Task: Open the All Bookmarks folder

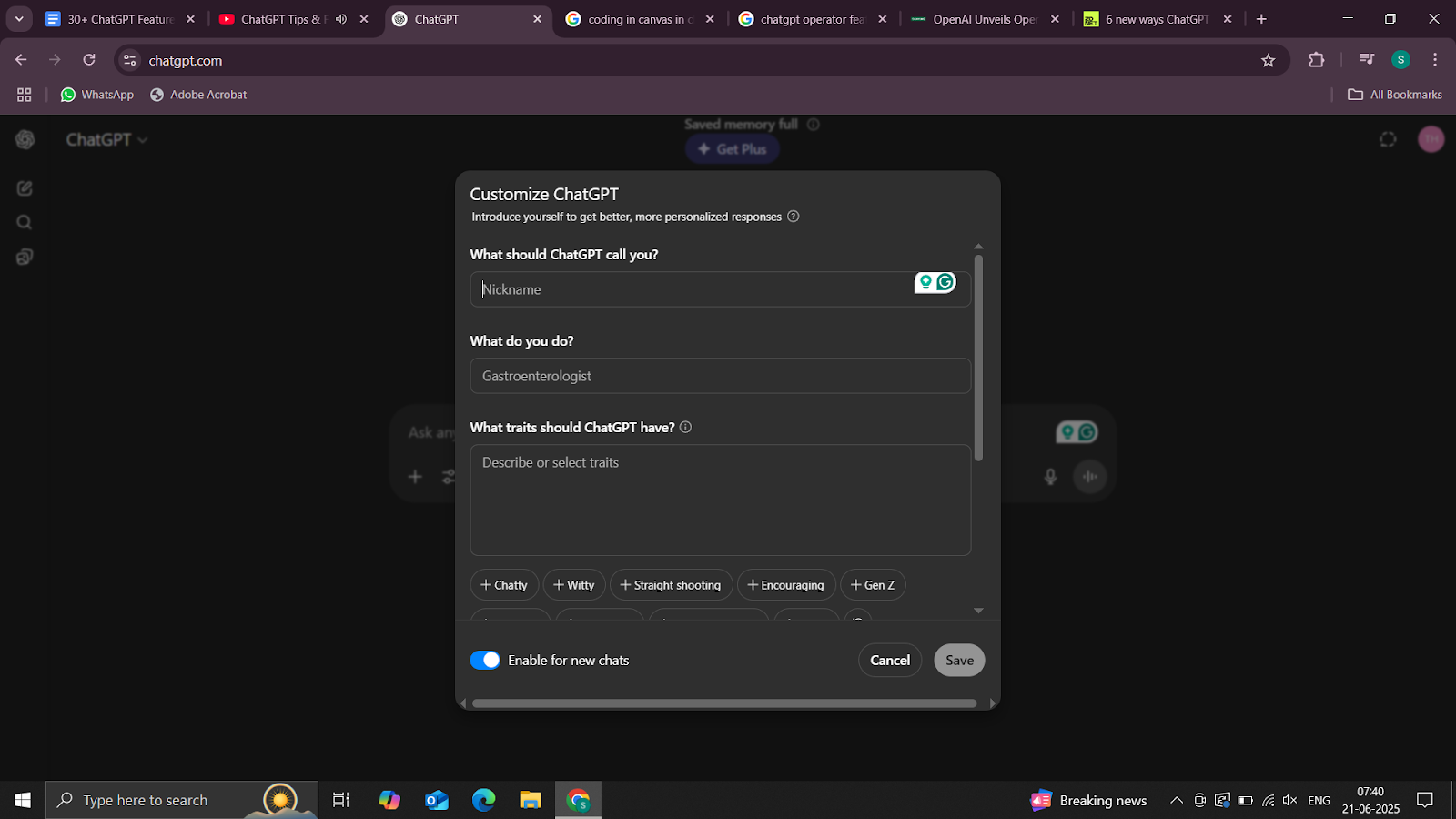Action: click(x=1395, y=95)
